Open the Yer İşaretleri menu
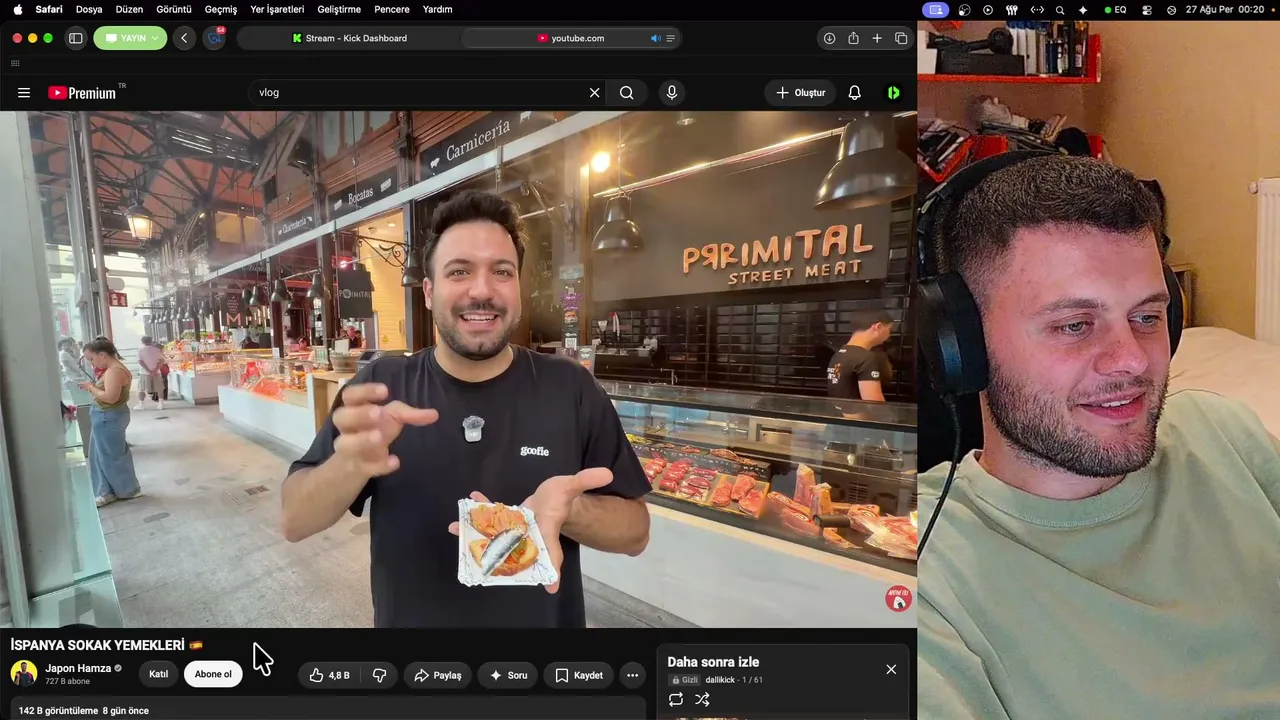The width and height of the screenshot is (1280, 720). point(277,10)
